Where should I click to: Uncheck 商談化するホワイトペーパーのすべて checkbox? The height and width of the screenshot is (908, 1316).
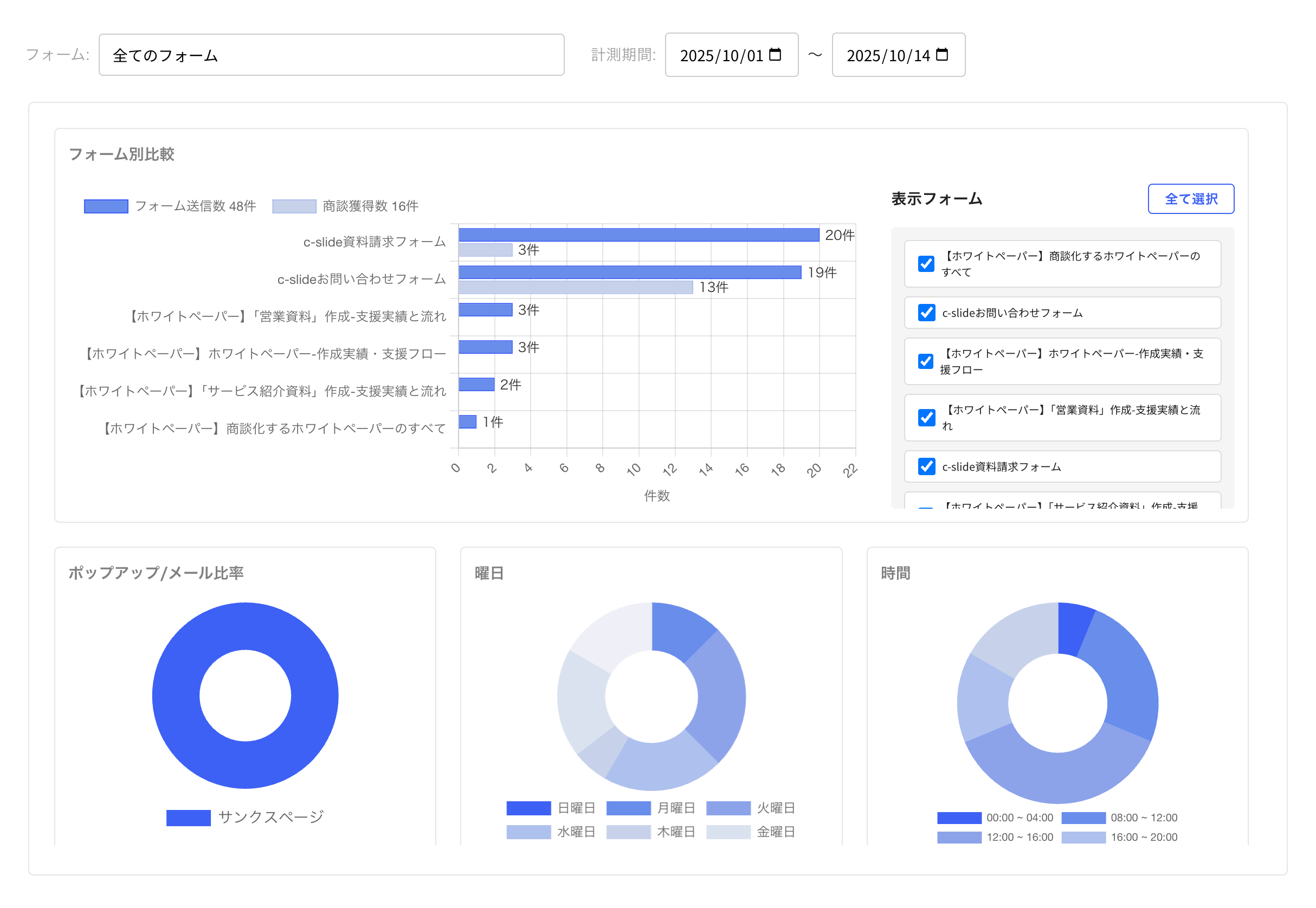[x=926, y=263]
